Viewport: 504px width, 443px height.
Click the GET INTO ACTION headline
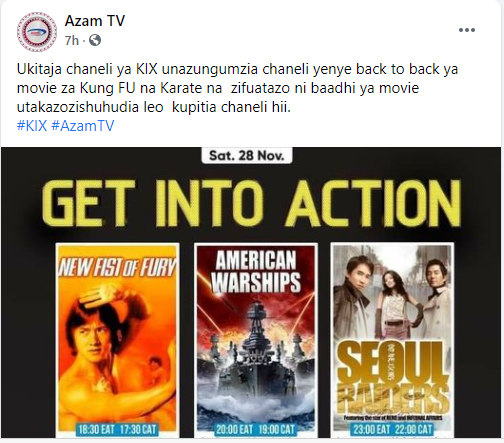(252, 203)
